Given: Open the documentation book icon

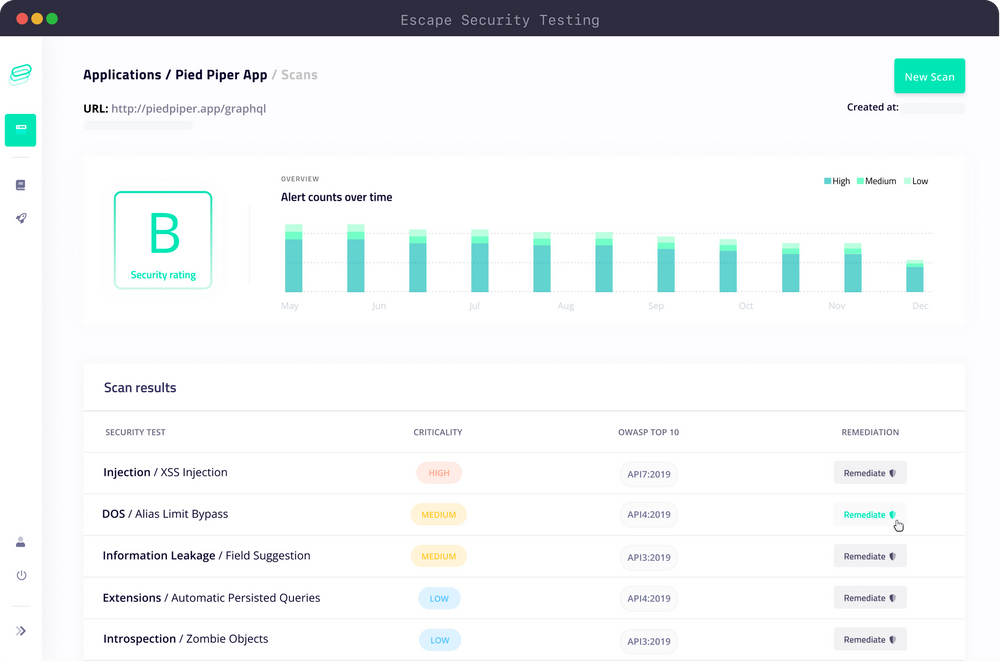Looking at the screenshot, I should 20,185.
